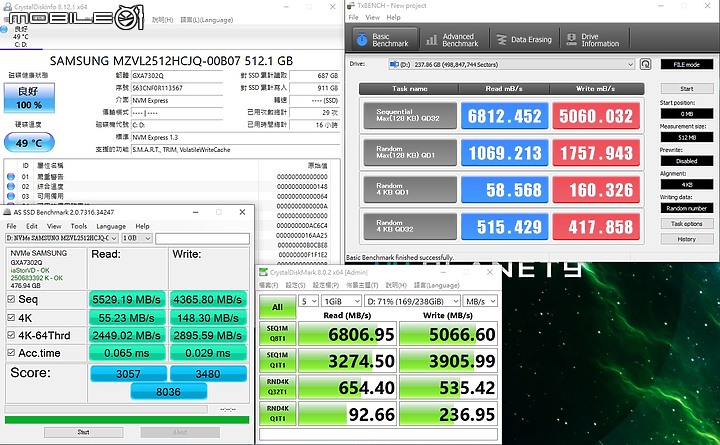Expand the test count 5 dropdown in CrystalDiskMark
Image resolution: width=720 pixels, height=445 pixels.
(x=308, y=301)
